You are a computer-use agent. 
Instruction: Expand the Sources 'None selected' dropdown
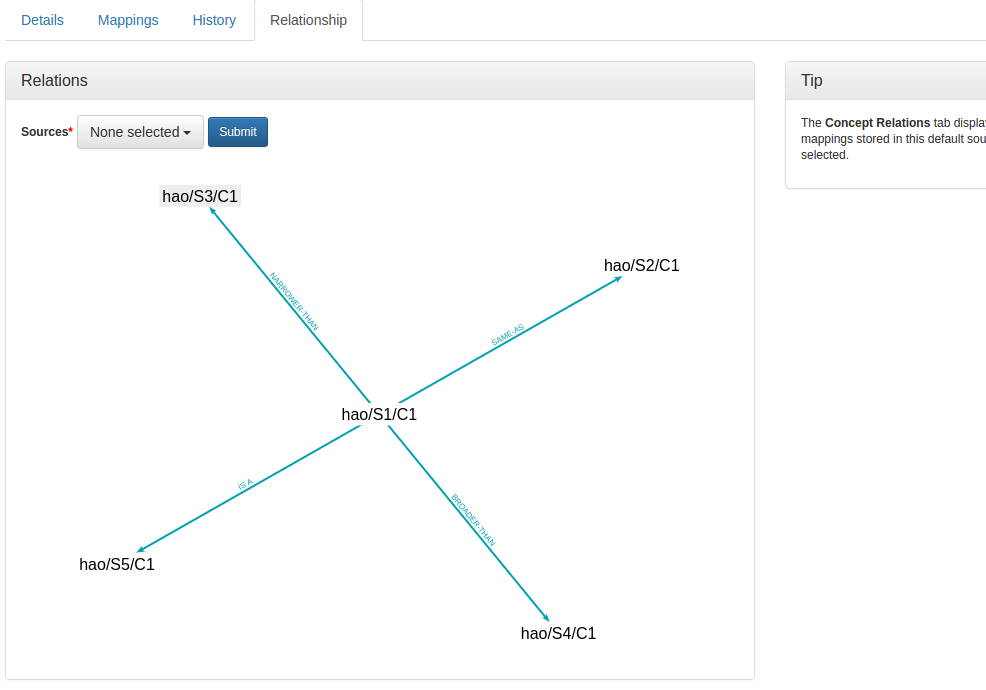140,132
